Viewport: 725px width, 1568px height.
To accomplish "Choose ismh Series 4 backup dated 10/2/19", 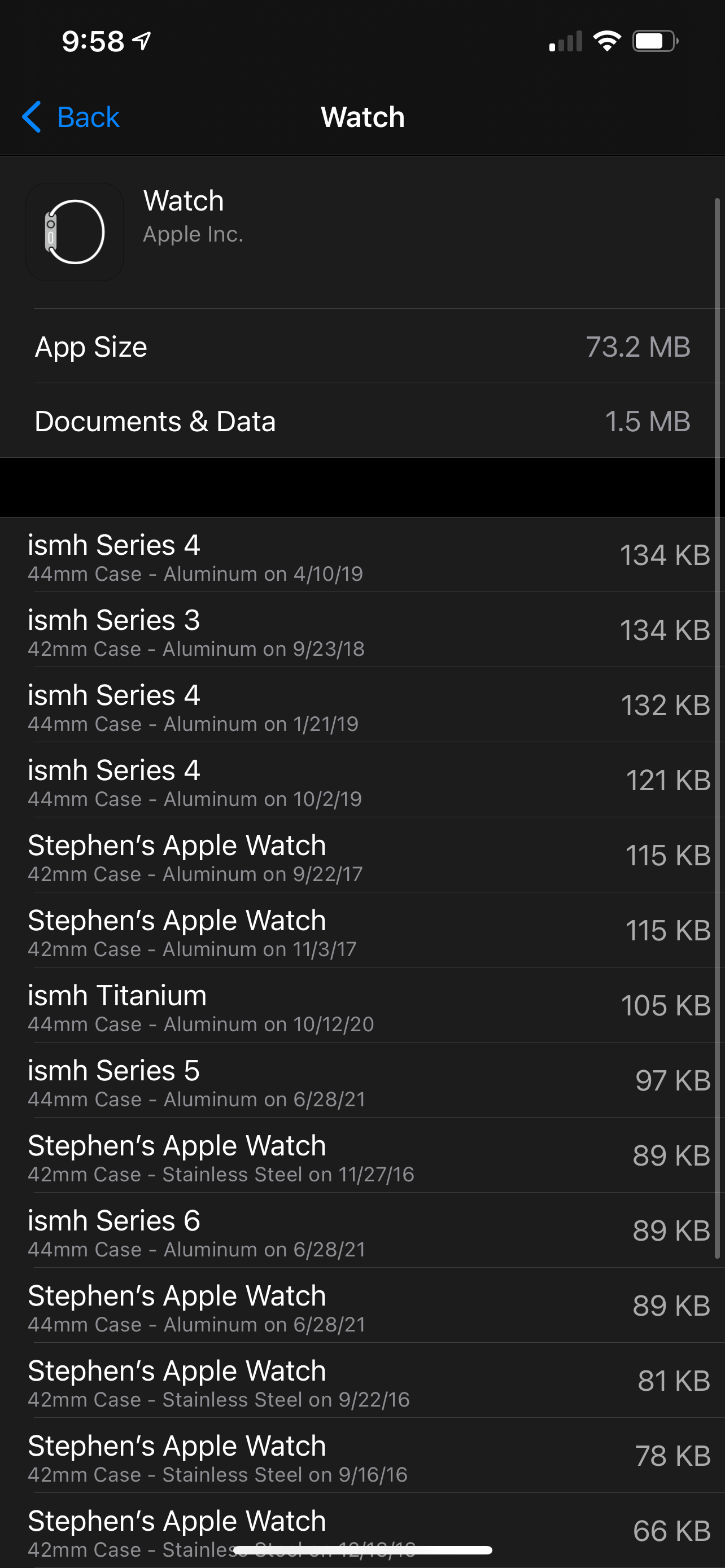I will (362, 781).
